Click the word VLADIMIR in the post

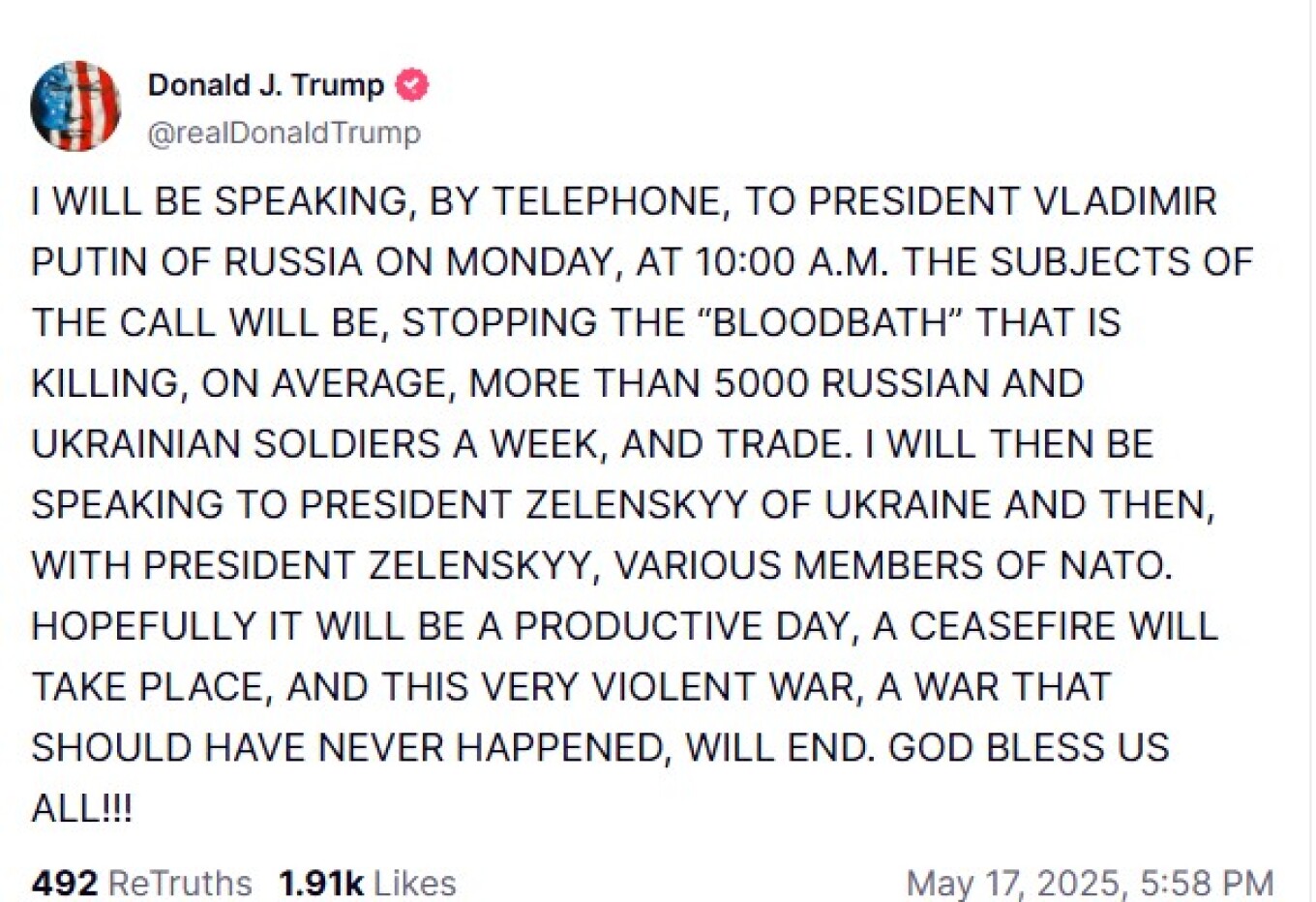tap(1125, 201)
